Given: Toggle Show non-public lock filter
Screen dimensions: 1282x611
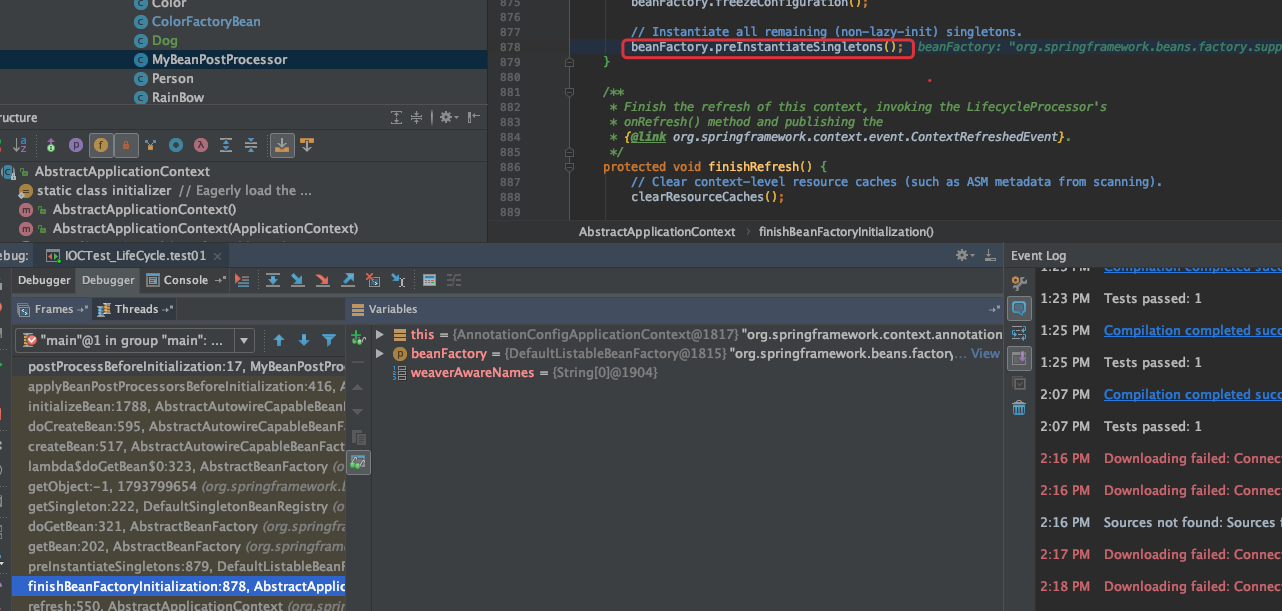Looking at the screenshot, I should click(x=126, y=146).
